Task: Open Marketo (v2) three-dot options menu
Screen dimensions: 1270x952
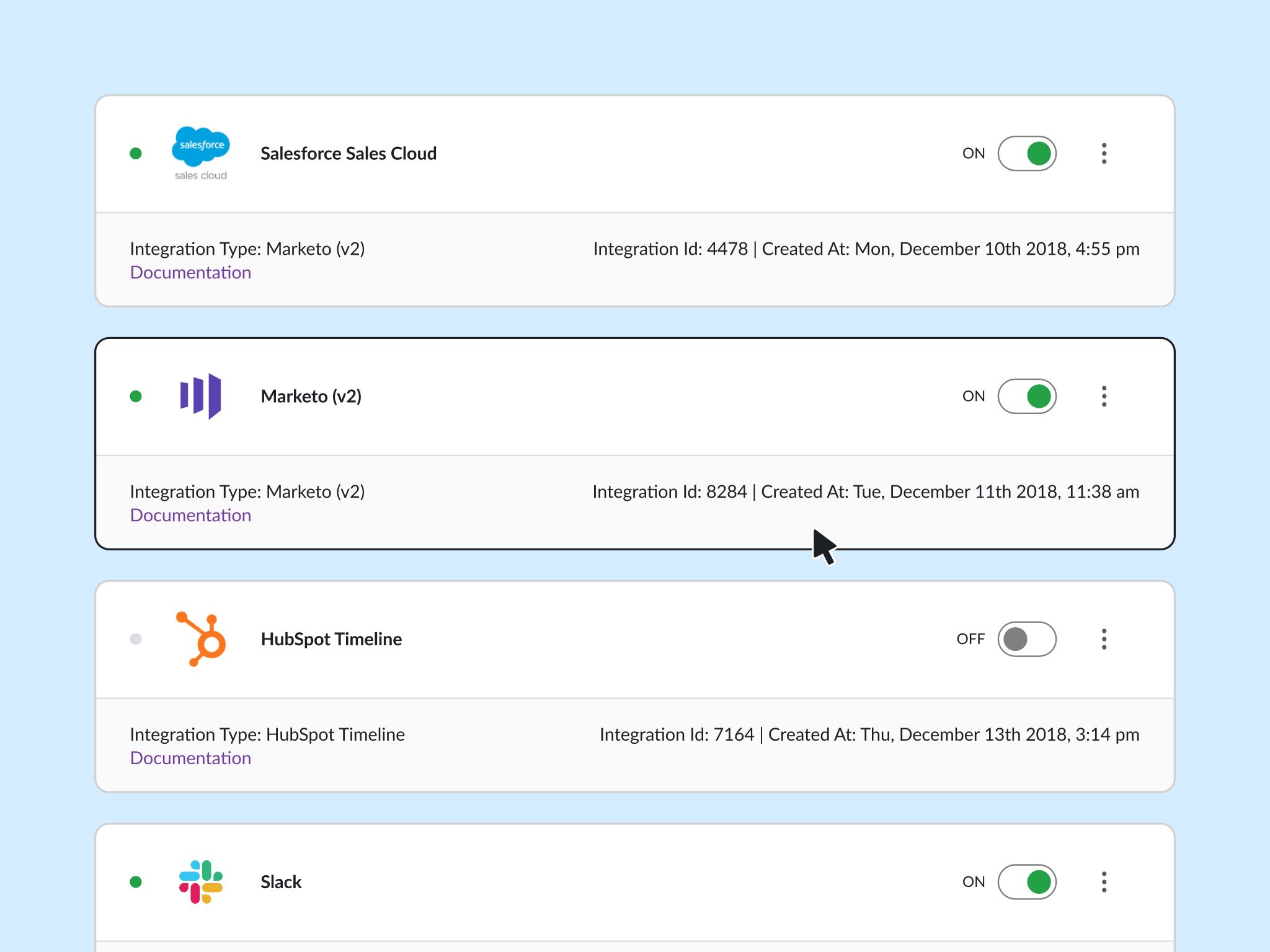Action: [x=1104, y=396]
